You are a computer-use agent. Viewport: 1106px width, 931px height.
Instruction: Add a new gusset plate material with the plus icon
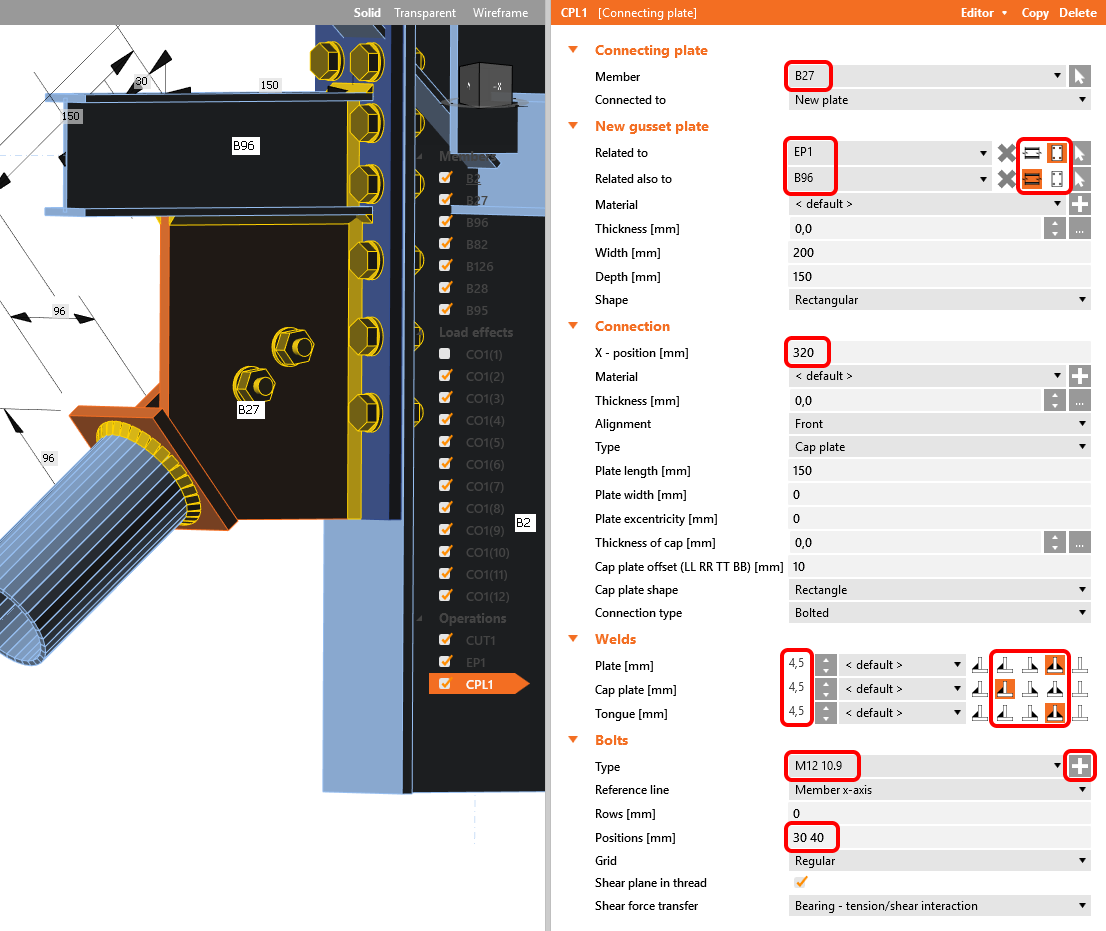pyautogui.click(x=1079, y=205)
